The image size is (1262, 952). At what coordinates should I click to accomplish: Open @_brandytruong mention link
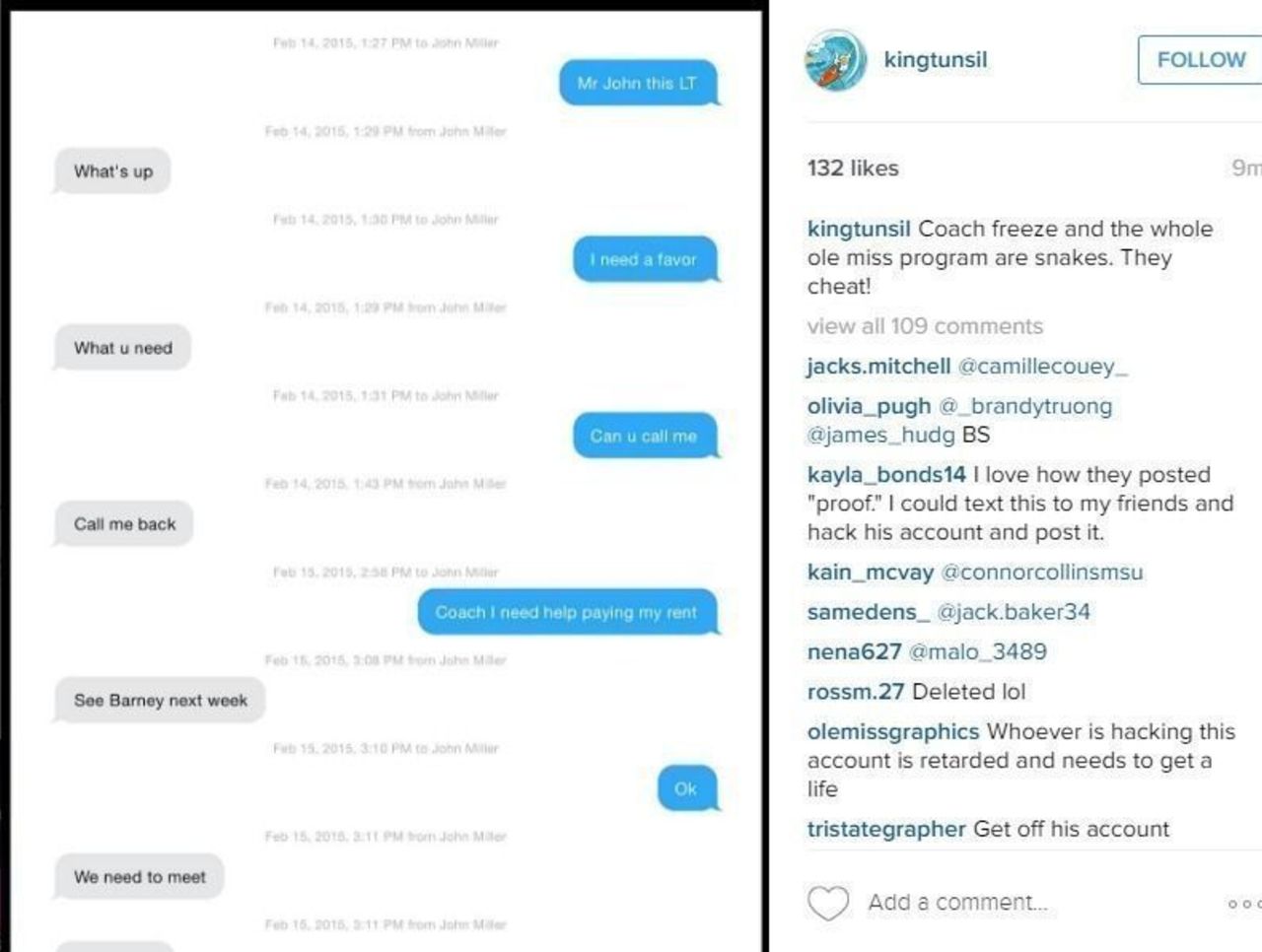click(1024, 406)
